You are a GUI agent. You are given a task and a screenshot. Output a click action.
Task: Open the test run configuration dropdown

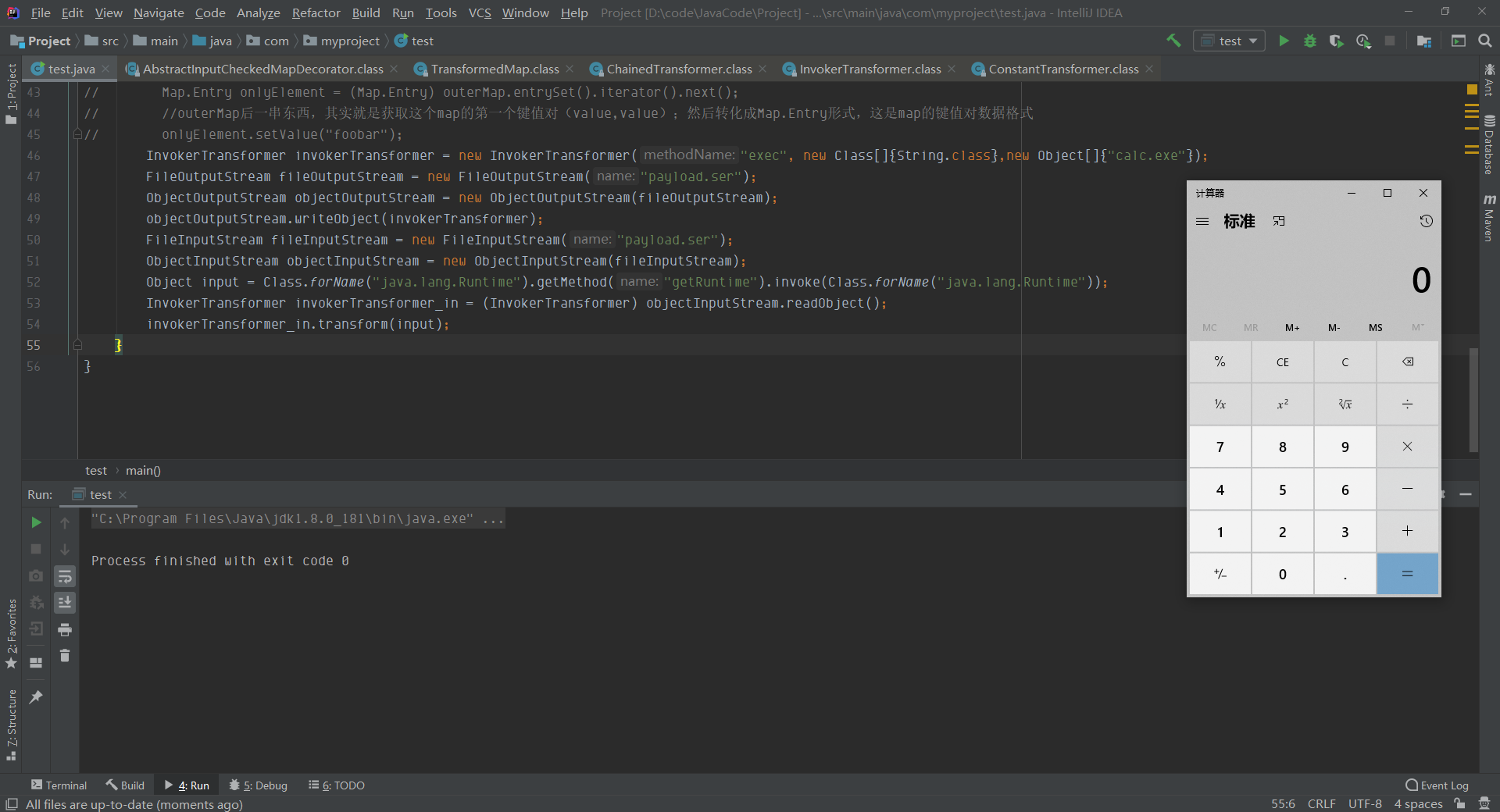[1230, 41]
